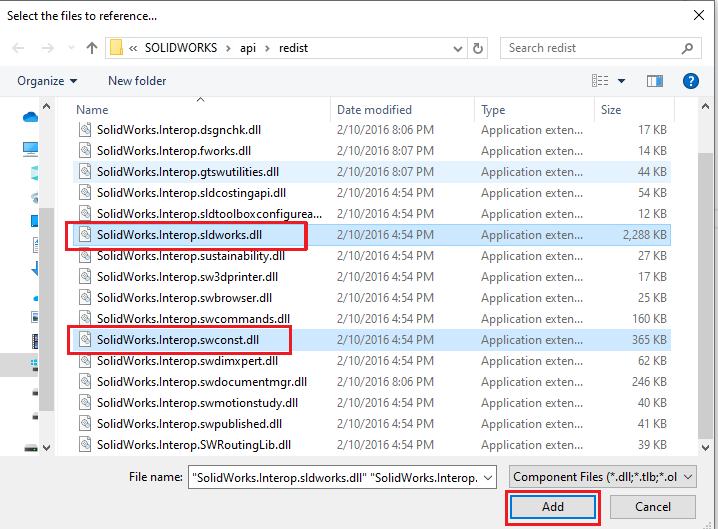Select SolidWorks.Interop.dsgnchk.dll file

[x=372, y=130]
